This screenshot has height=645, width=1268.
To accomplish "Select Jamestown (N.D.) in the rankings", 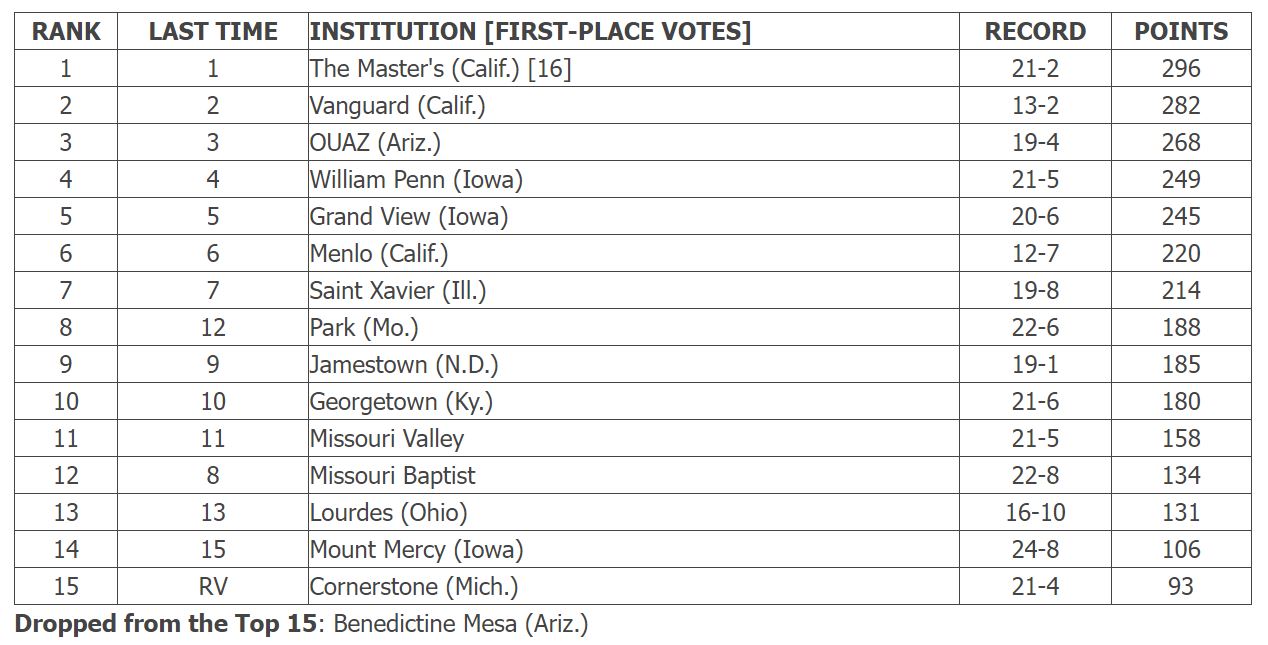I will pyautogui.click(x=404, y=364).
